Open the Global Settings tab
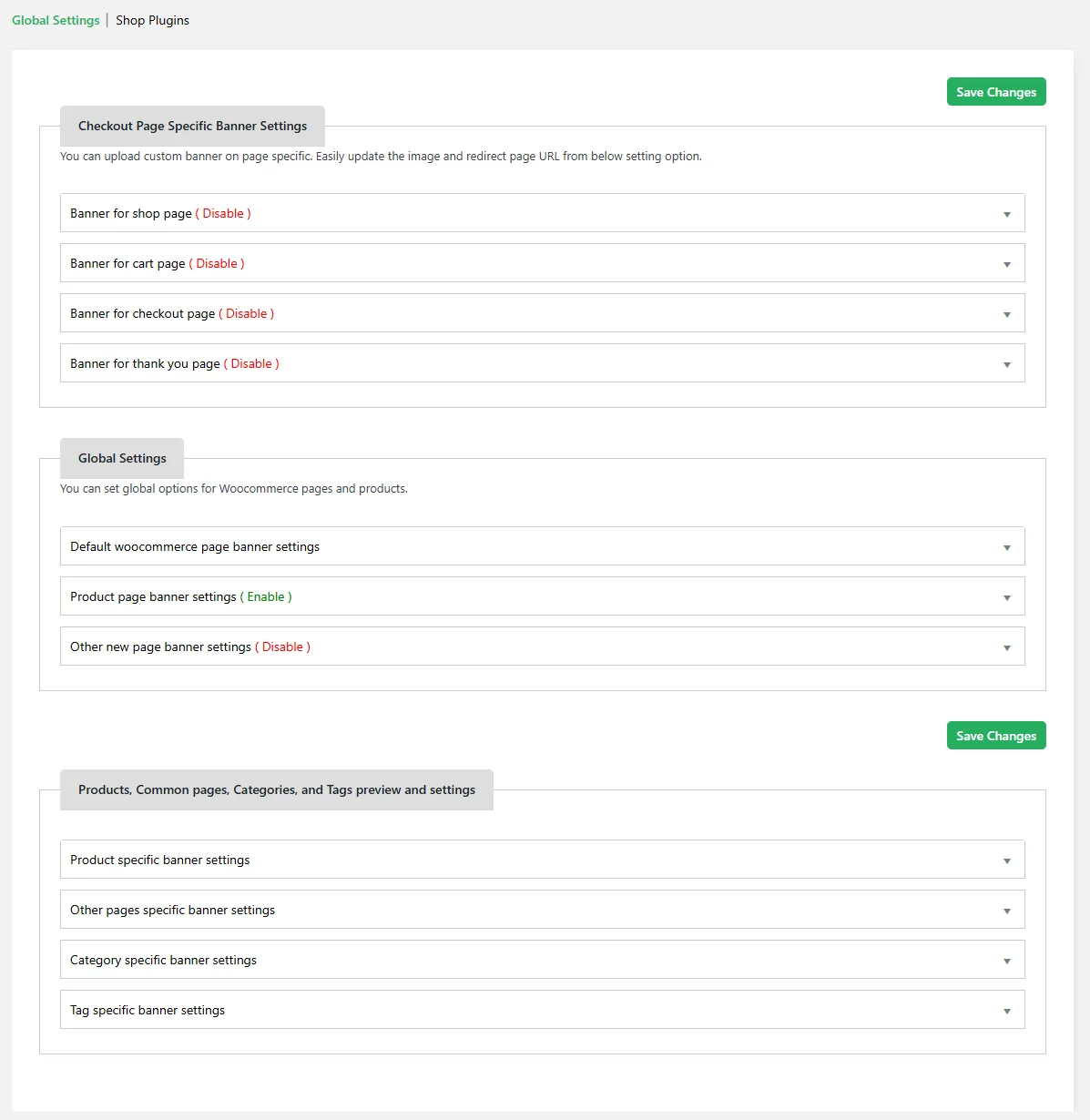The image size is (1090, 1120). point(56,20)
